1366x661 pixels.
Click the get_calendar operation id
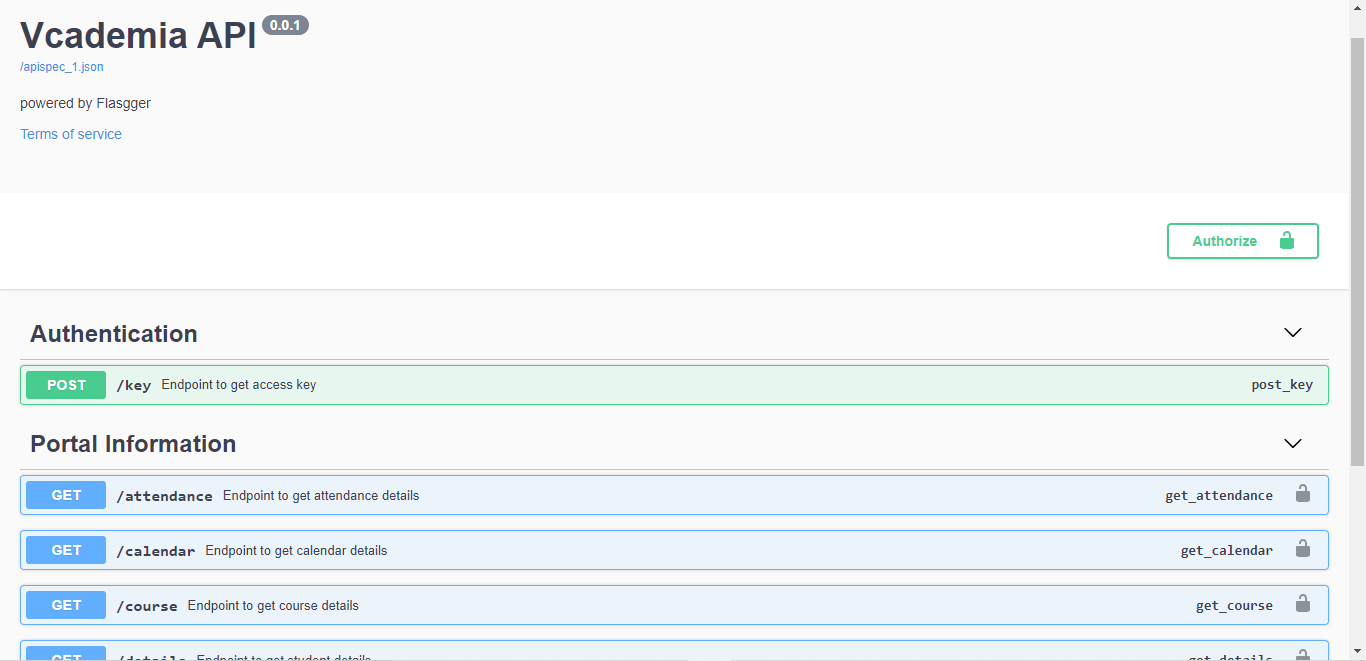pyautogui.click(x=1227, y=550)
